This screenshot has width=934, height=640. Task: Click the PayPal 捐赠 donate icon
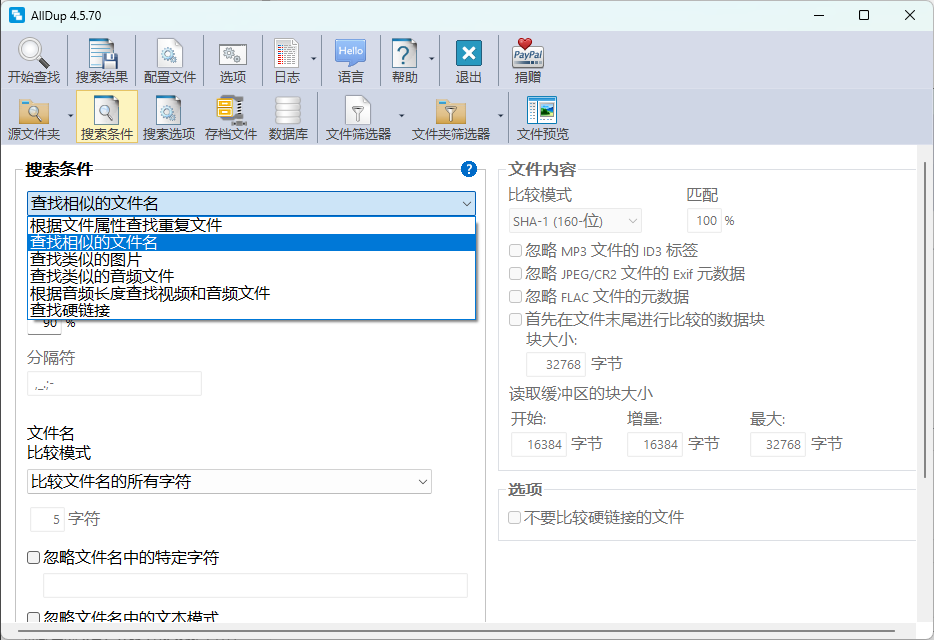[x=528, y=61]
